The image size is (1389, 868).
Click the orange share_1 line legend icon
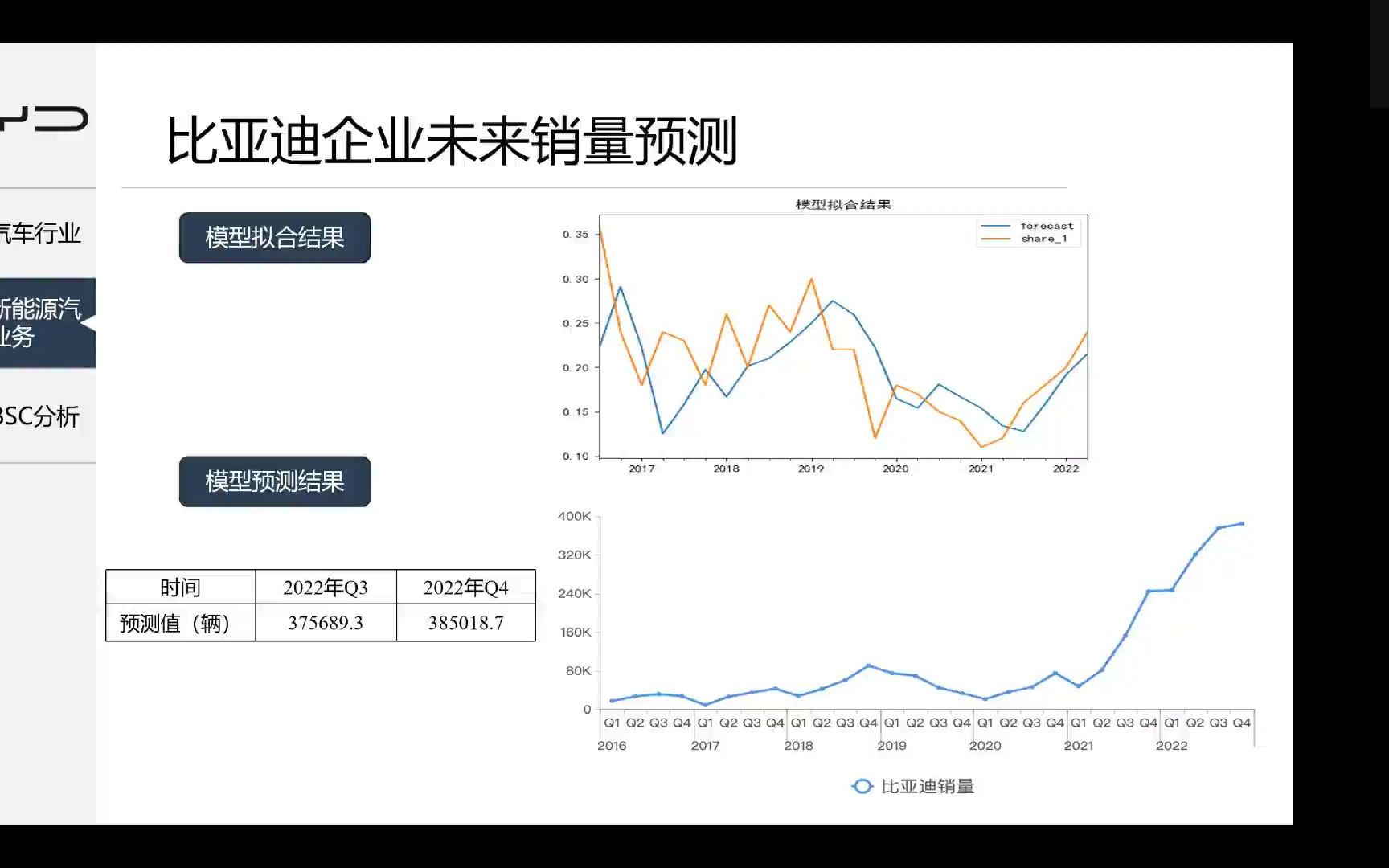997,239
